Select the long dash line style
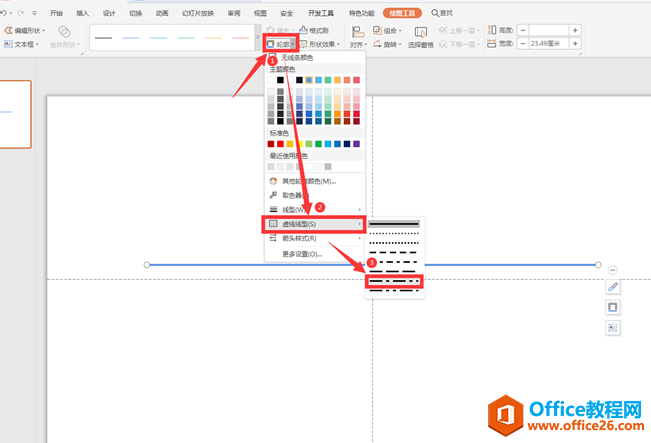651x443 pixels. [394, 272]
